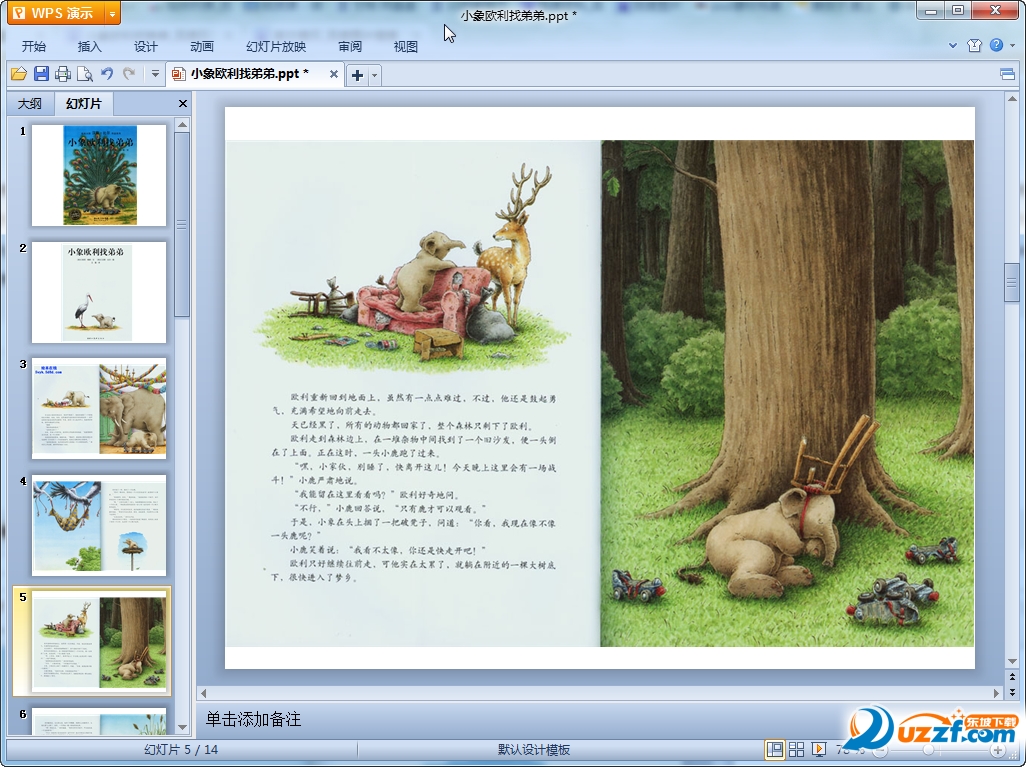The width and height of the screenshot is (1026, 767).
Task: Print the presentation using the printer icon
Action: [x=63, y=74]
